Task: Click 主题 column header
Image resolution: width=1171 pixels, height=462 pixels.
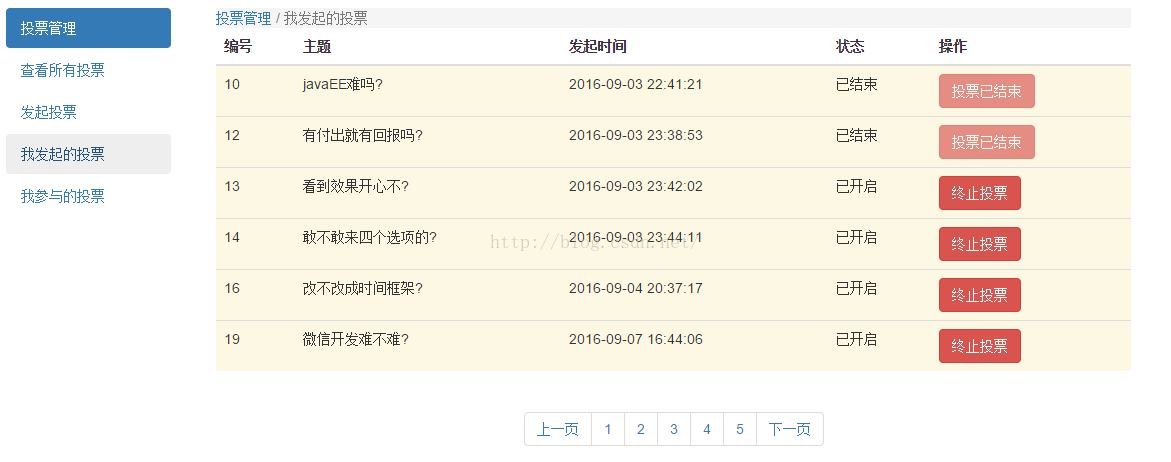Action: coord(317,46)
